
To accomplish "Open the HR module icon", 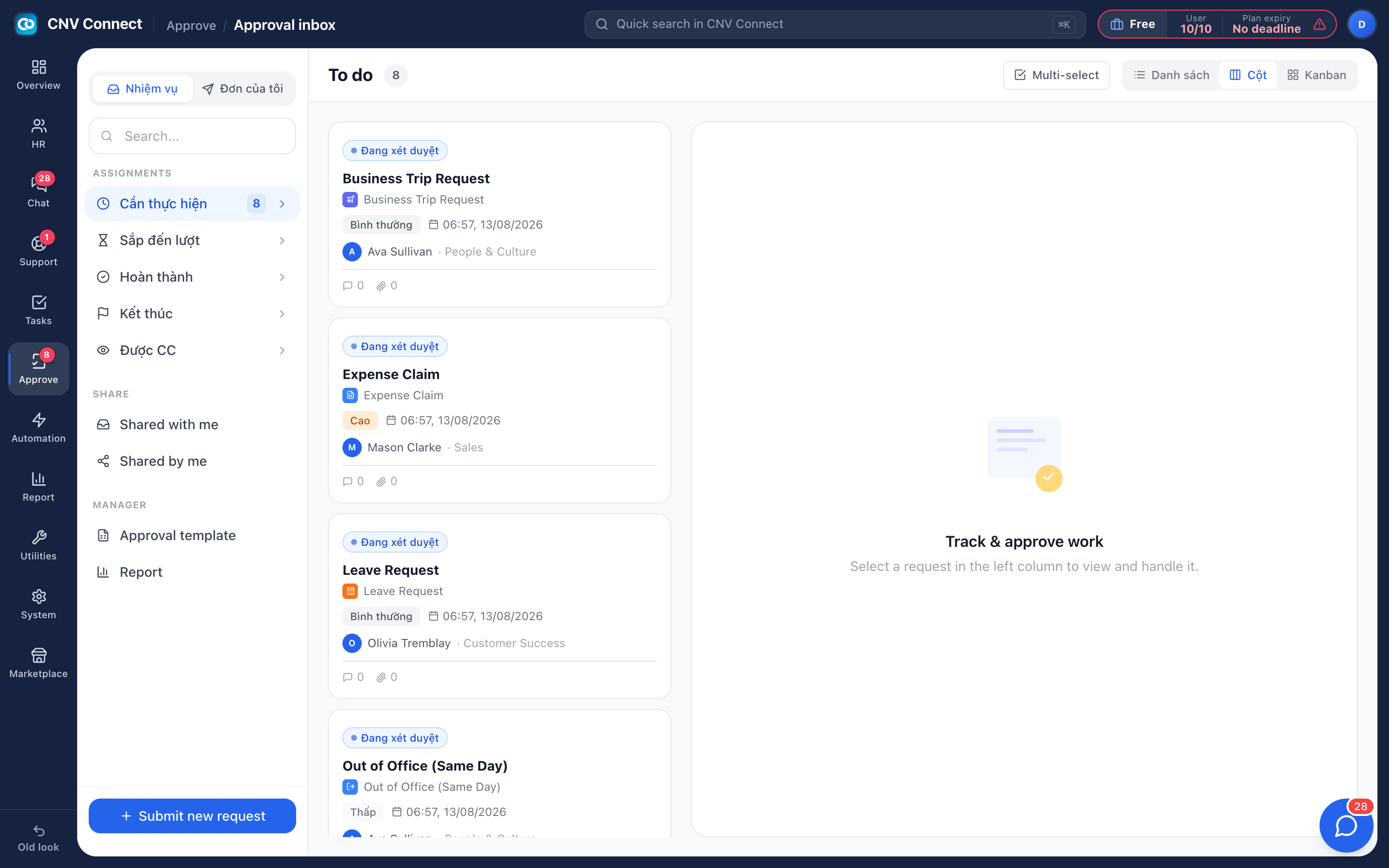I will click(x=39, y=134).
